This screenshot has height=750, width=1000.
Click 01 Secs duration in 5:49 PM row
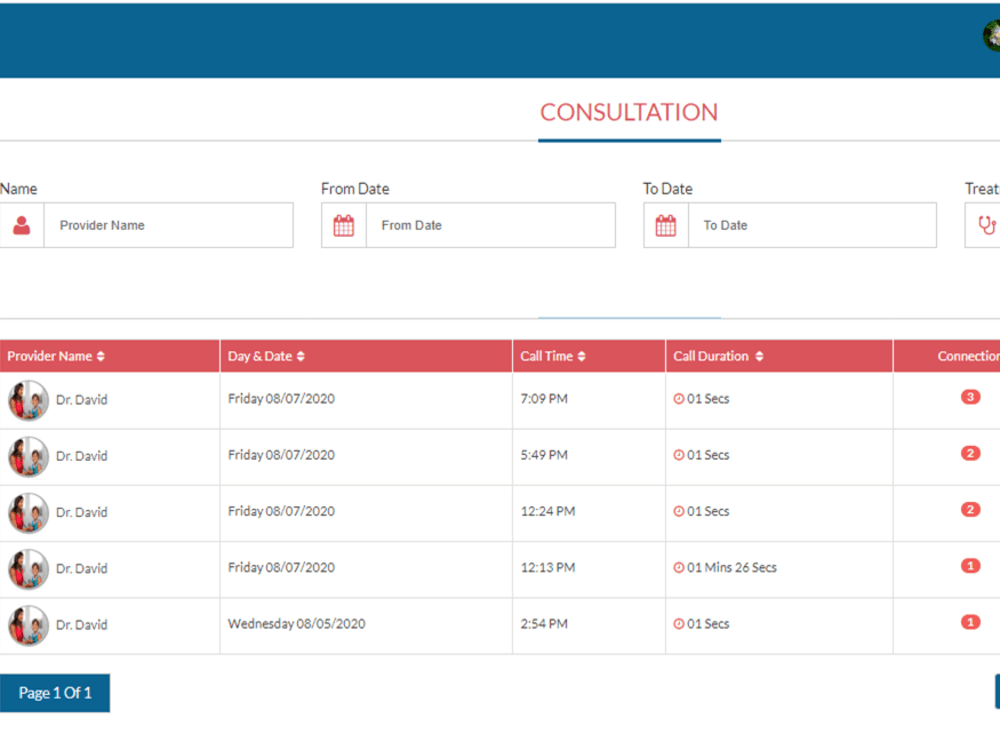(x=708, y=455)
